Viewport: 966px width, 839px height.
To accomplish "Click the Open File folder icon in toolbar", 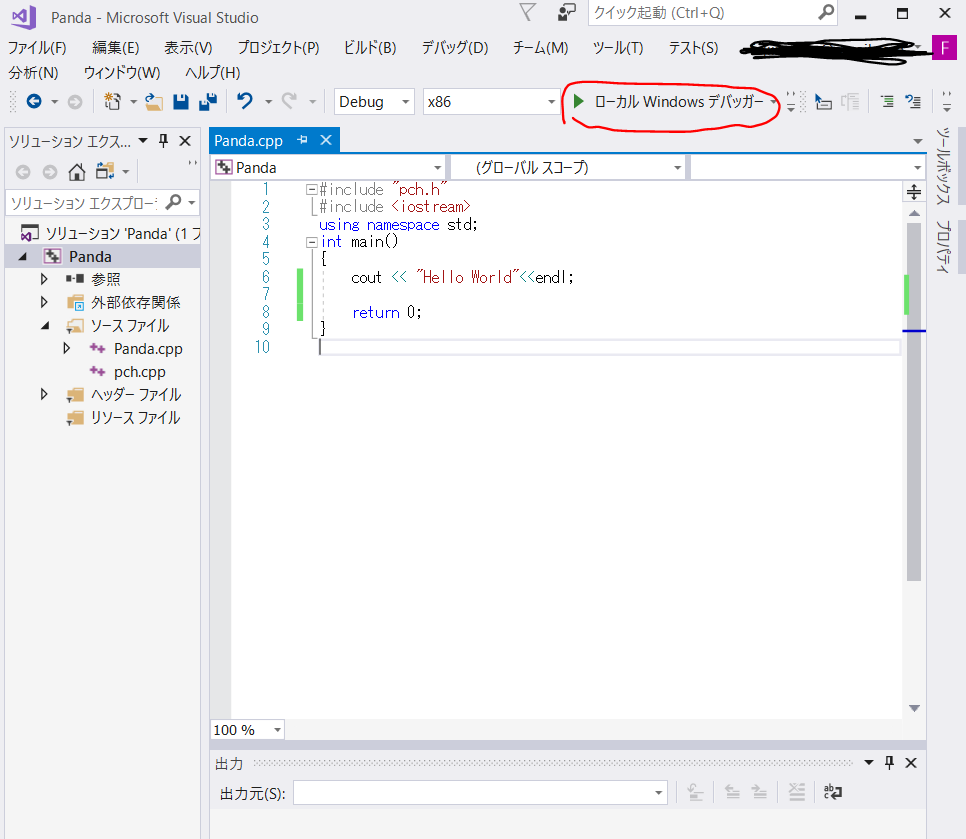I will tap(152, 101).
